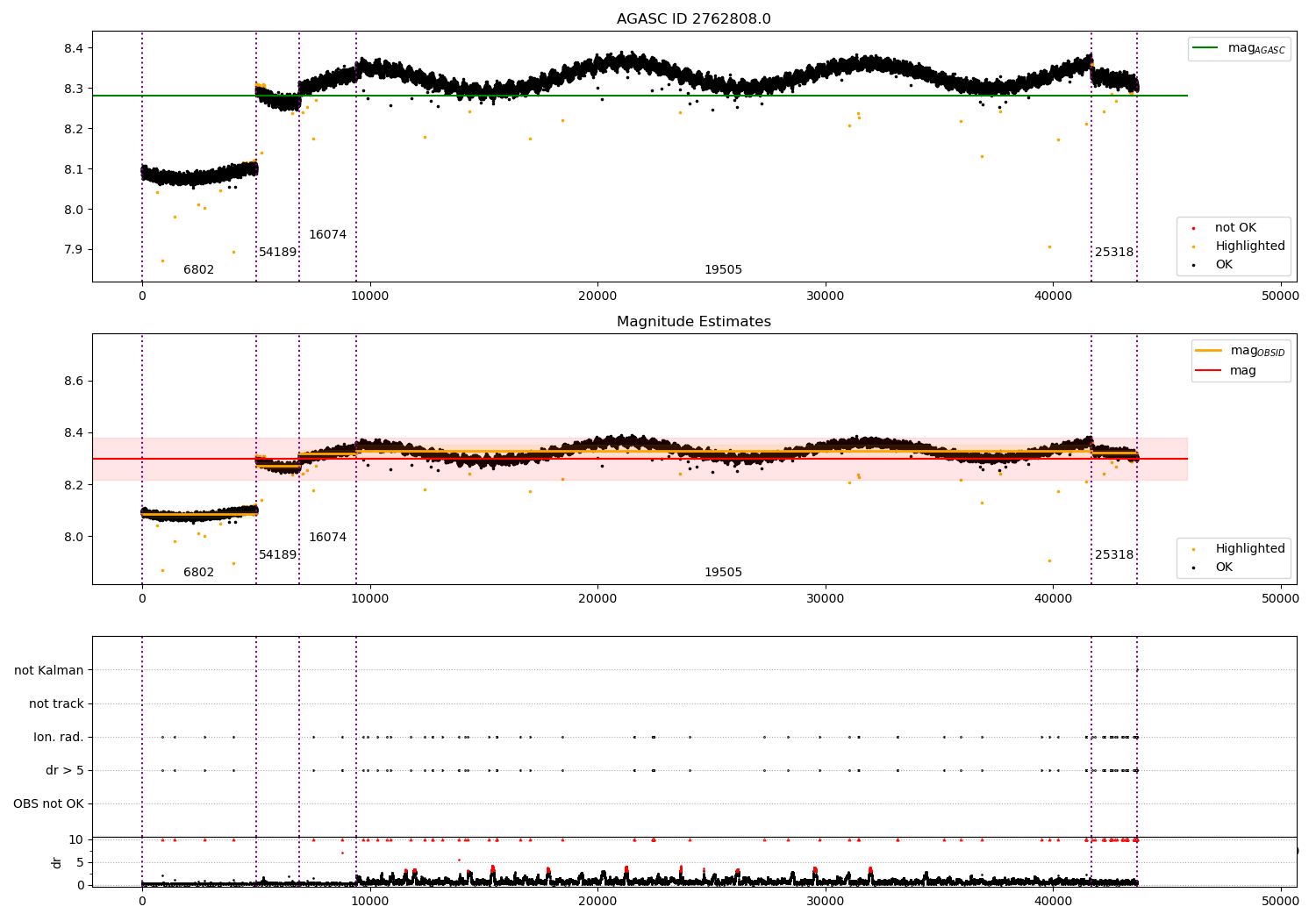Click the 'Ion. rad.' axis label
Viewport: 1316px width, 921px height.
(59, 738)
